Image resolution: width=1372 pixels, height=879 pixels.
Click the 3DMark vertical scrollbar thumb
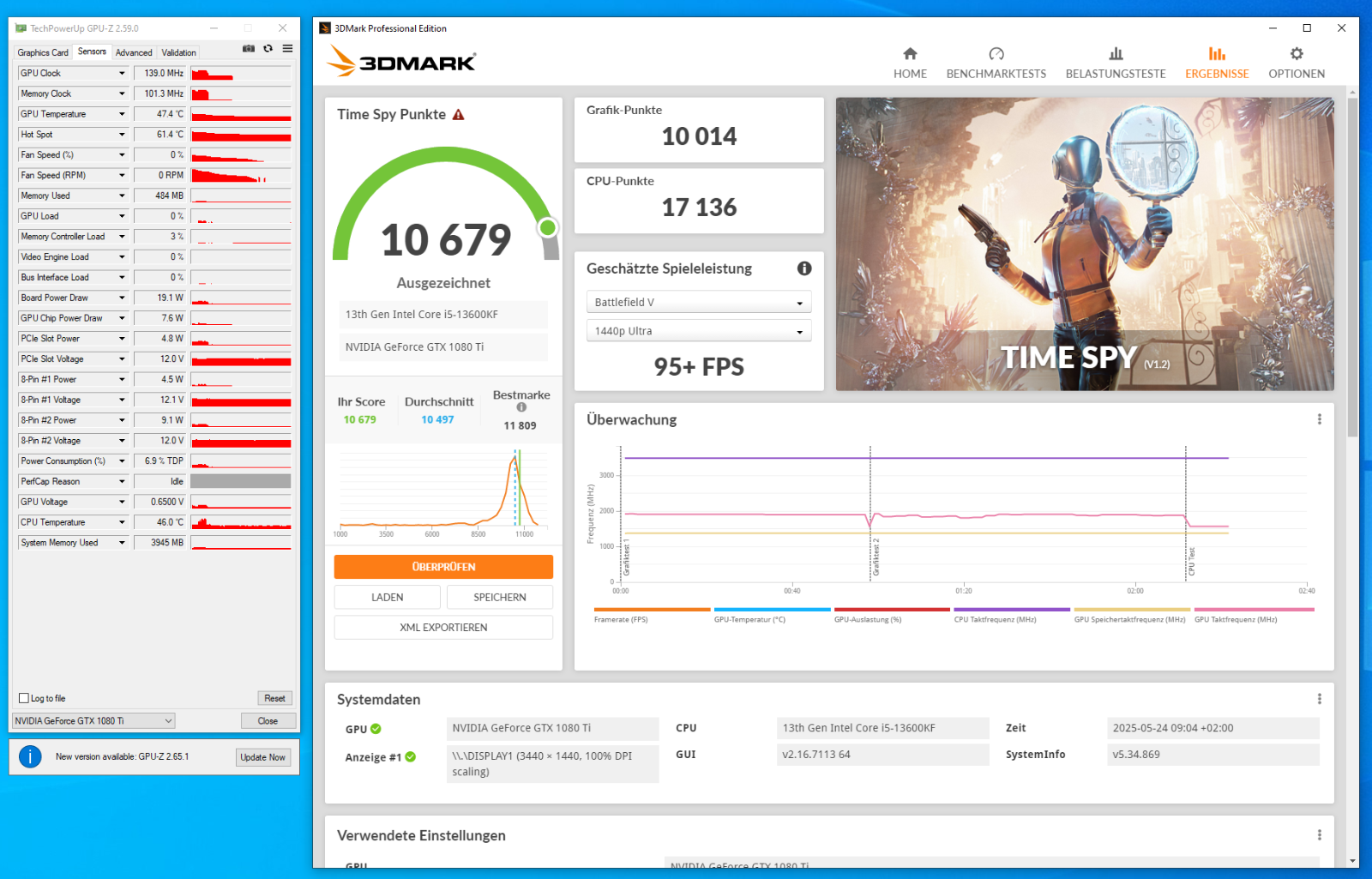[1352, 268]
